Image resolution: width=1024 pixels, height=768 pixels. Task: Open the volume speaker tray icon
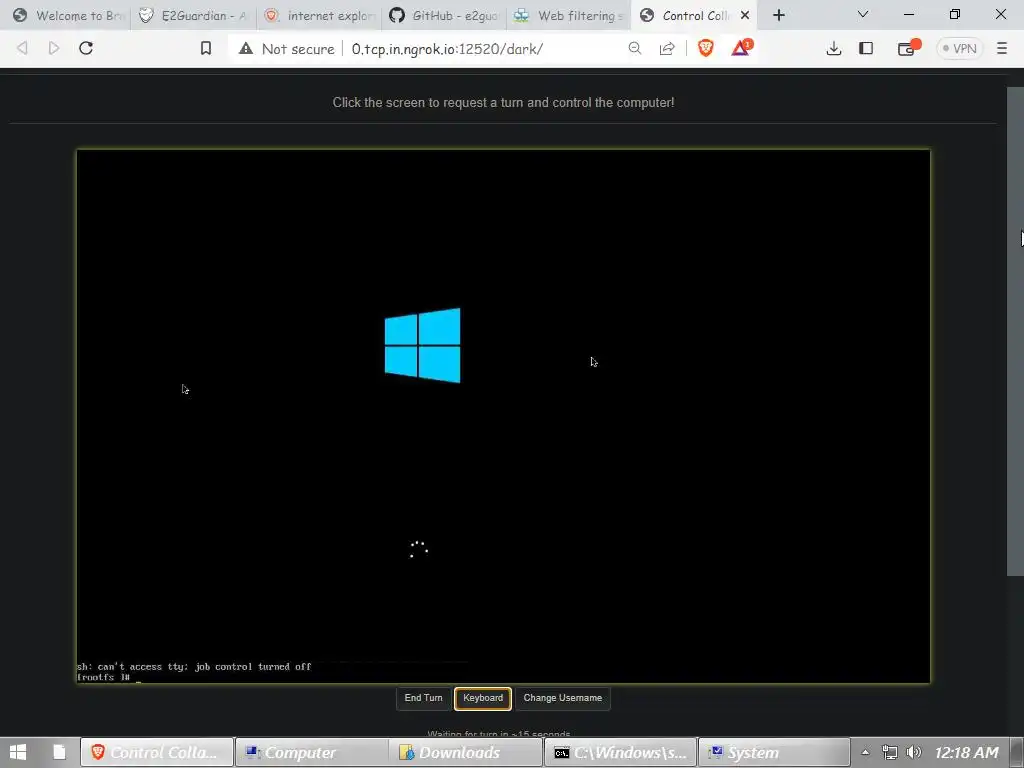point(914,752)
